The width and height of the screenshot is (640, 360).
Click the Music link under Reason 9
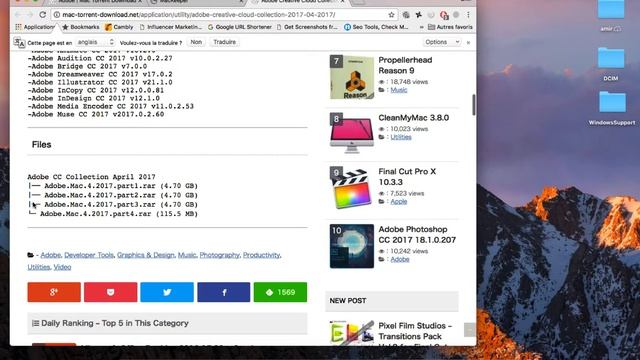coord(399,90)
